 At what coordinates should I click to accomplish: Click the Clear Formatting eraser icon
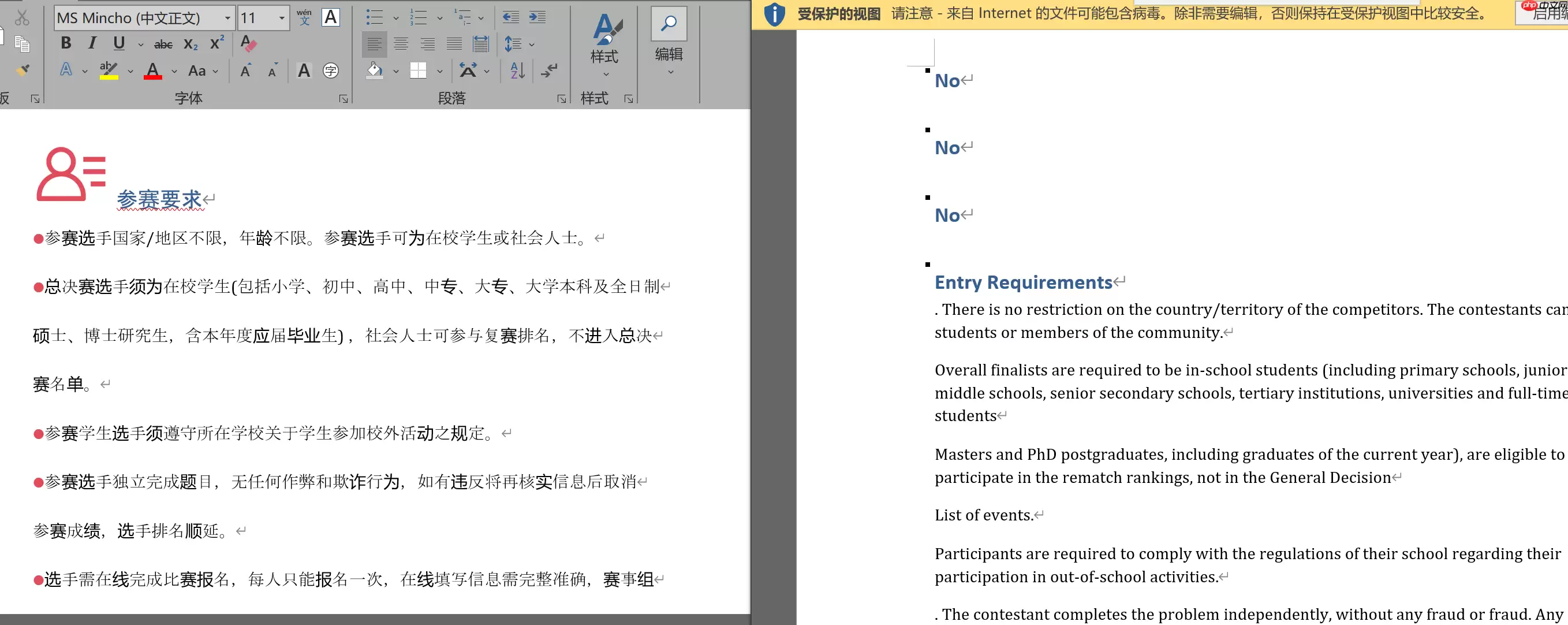[248, 43]
